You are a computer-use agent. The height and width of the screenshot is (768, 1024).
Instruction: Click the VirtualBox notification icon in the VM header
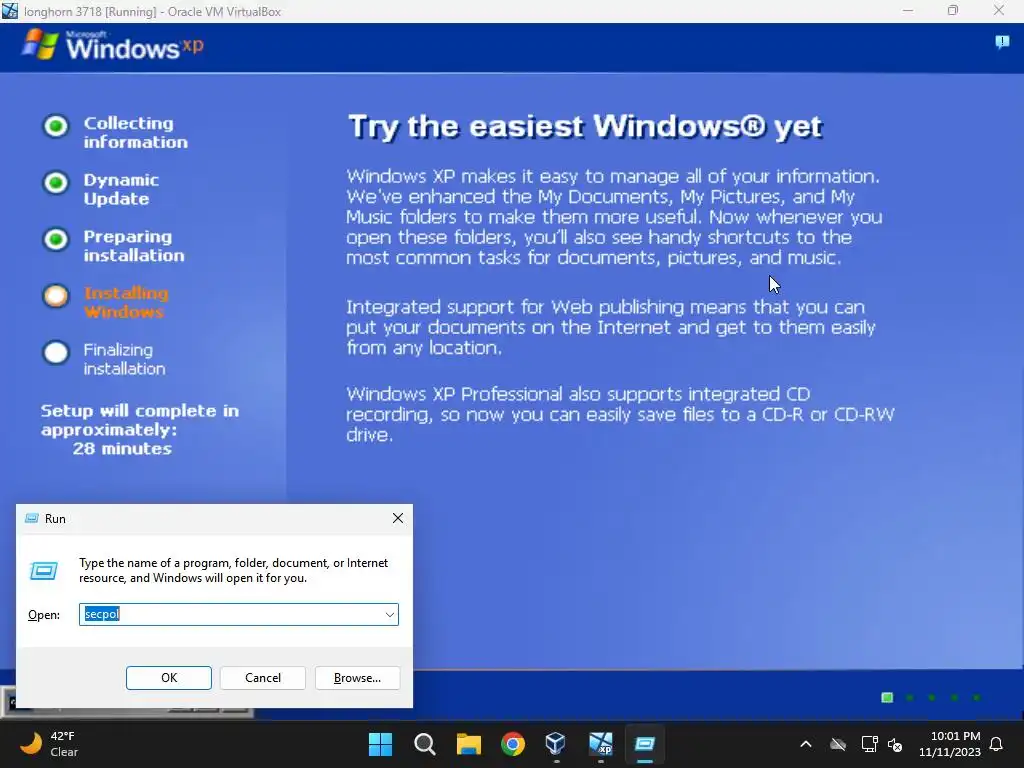pos(1002,42)
